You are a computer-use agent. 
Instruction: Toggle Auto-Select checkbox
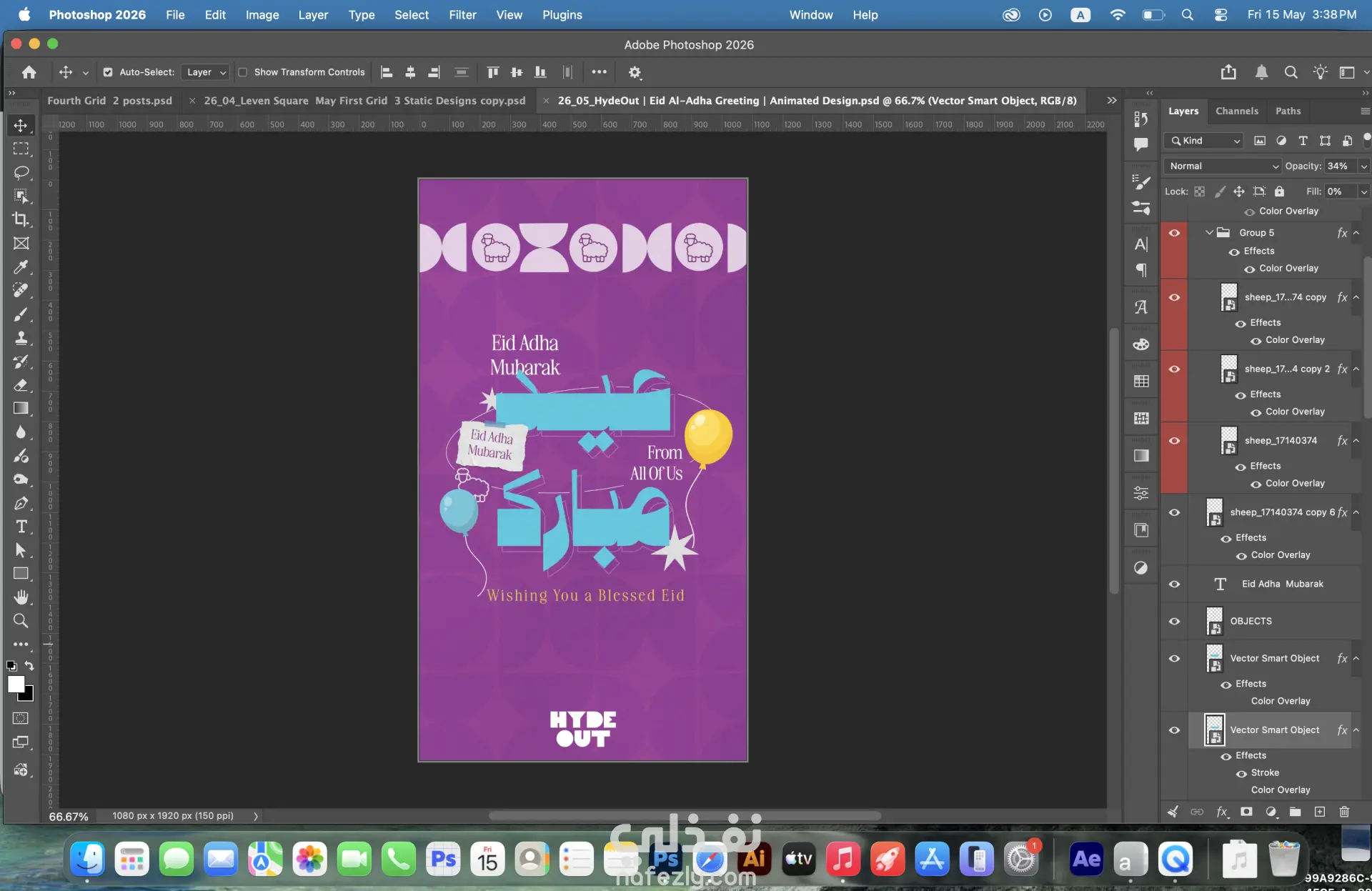point(108,72)
